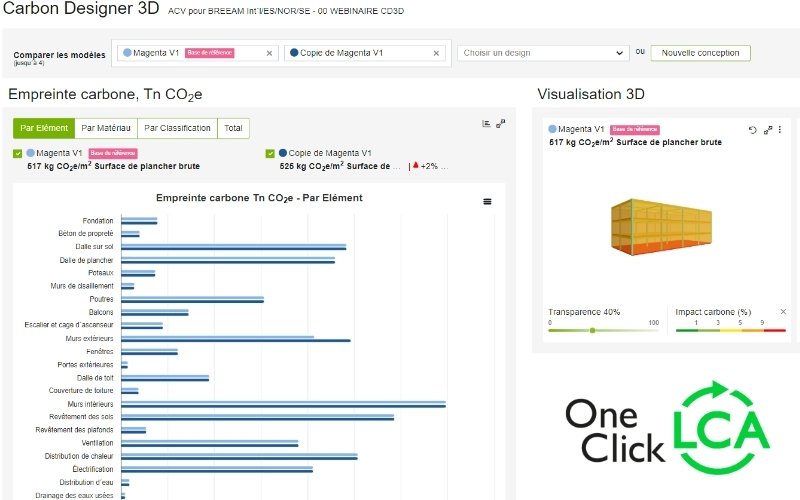Viewport: 800px width, 500px height.
Task: Close the Impact carbone legend
Action: [x=783, y=312]
